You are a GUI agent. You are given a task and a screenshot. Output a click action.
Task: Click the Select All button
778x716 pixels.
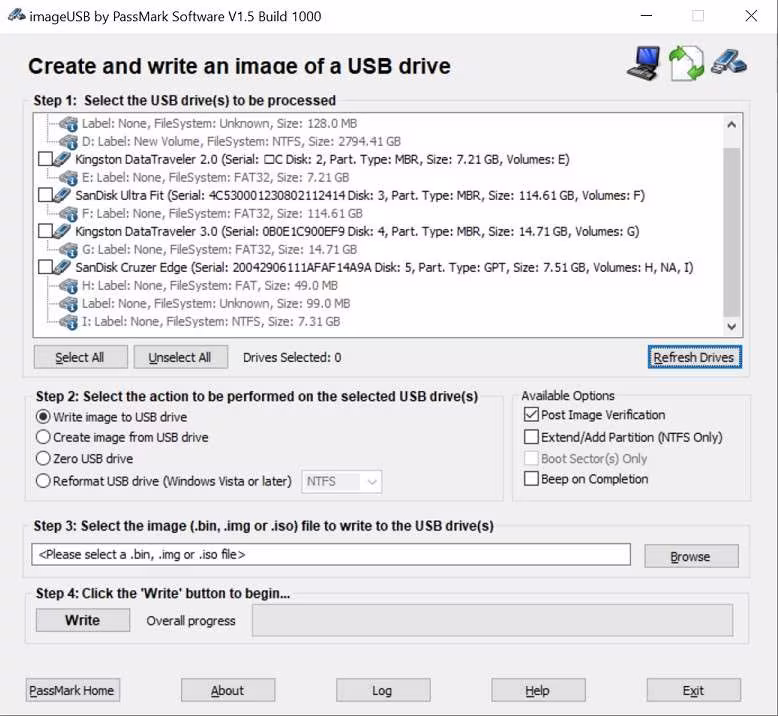point(80,357)
